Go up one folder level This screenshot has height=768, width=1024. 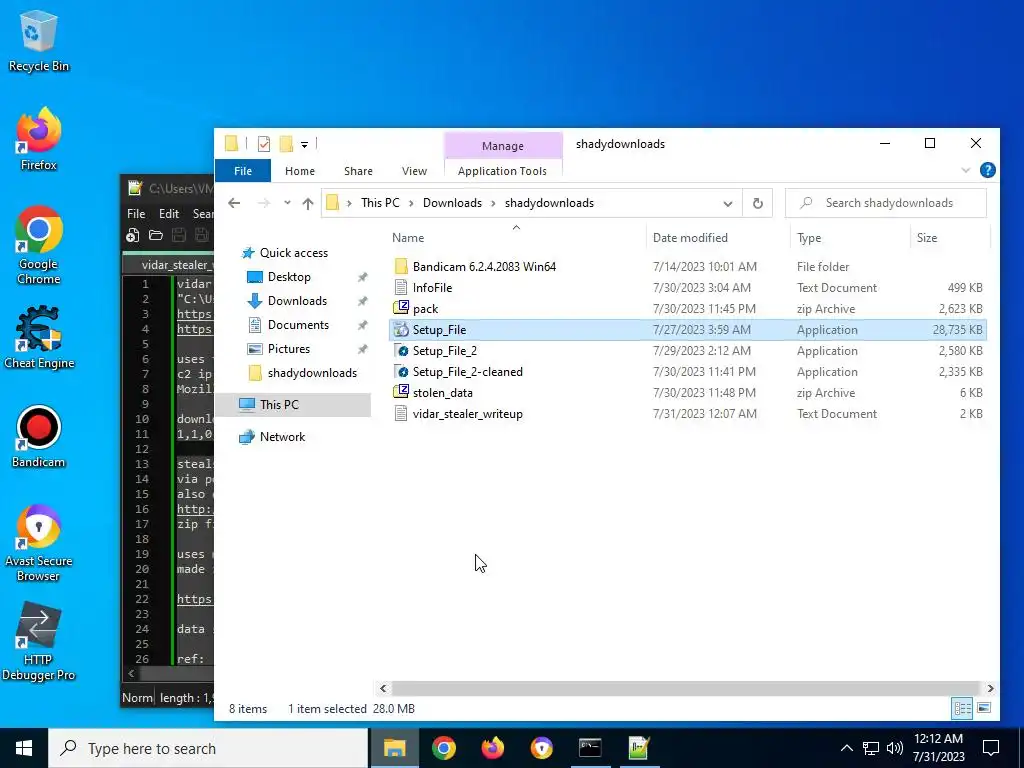308,203
